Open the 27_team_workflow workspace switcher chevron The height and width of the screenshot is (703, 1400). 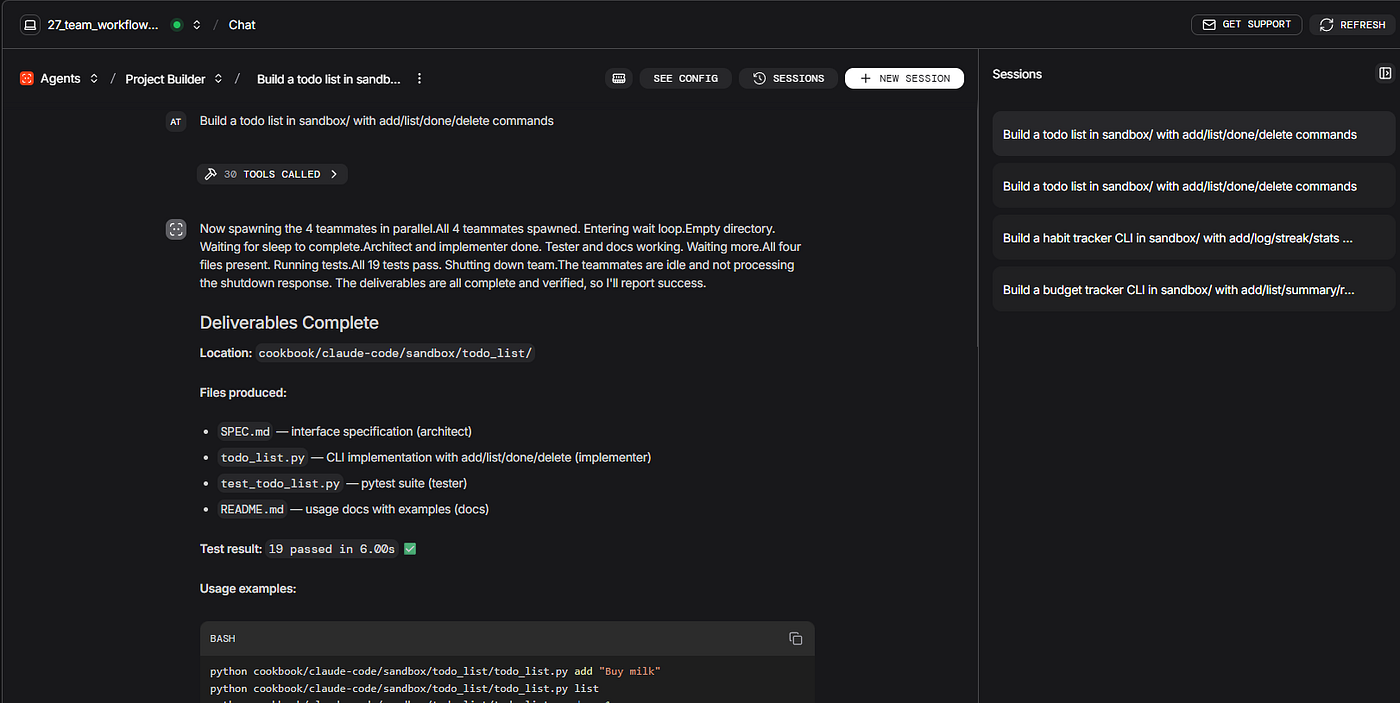197,25
